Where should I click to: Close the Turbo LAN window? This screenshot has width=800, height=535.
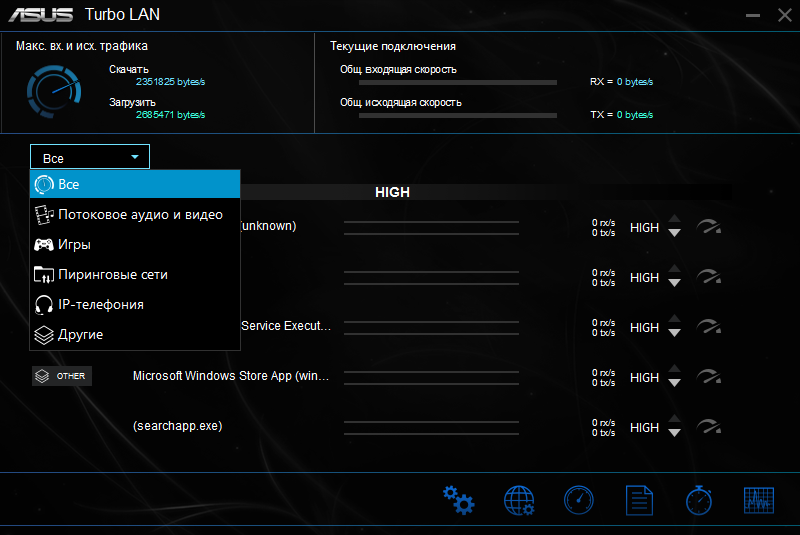point(785,15)
